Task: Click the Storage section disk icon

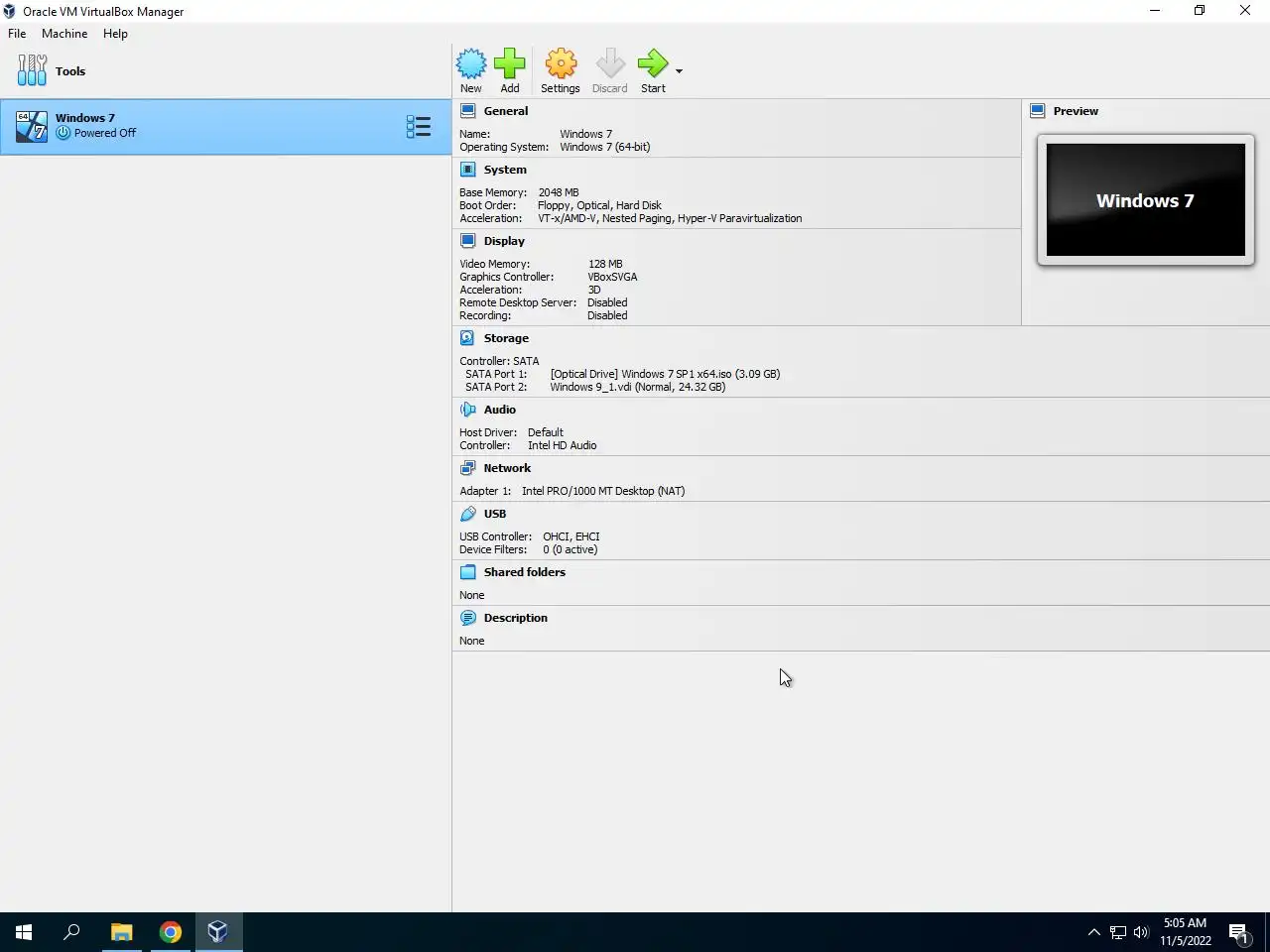Action: [468, 338]
